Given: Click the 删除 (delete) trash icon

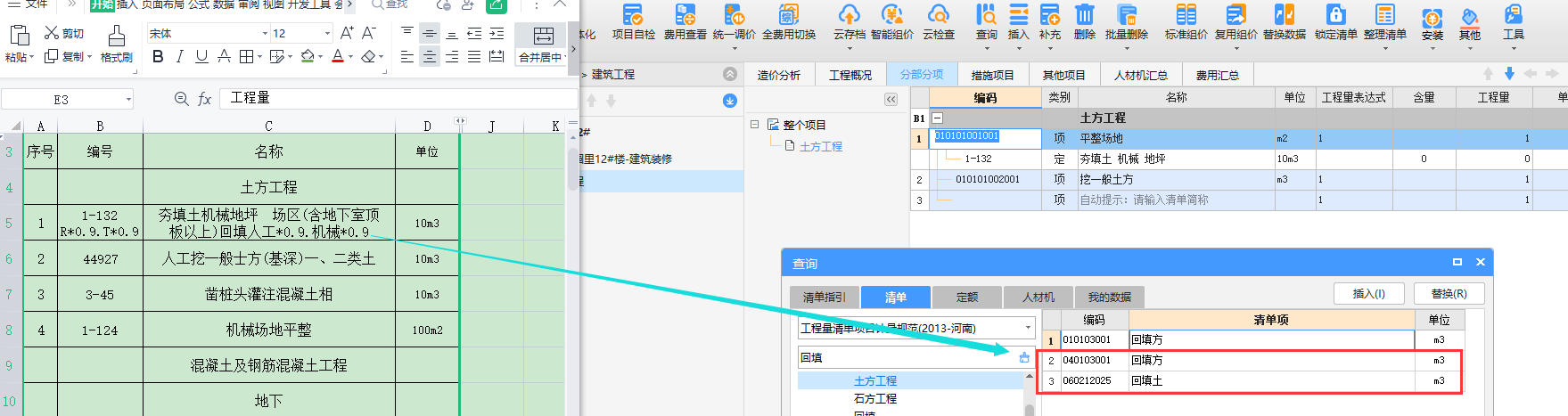Looking at the screenshot, I should tap(1084, 15).
